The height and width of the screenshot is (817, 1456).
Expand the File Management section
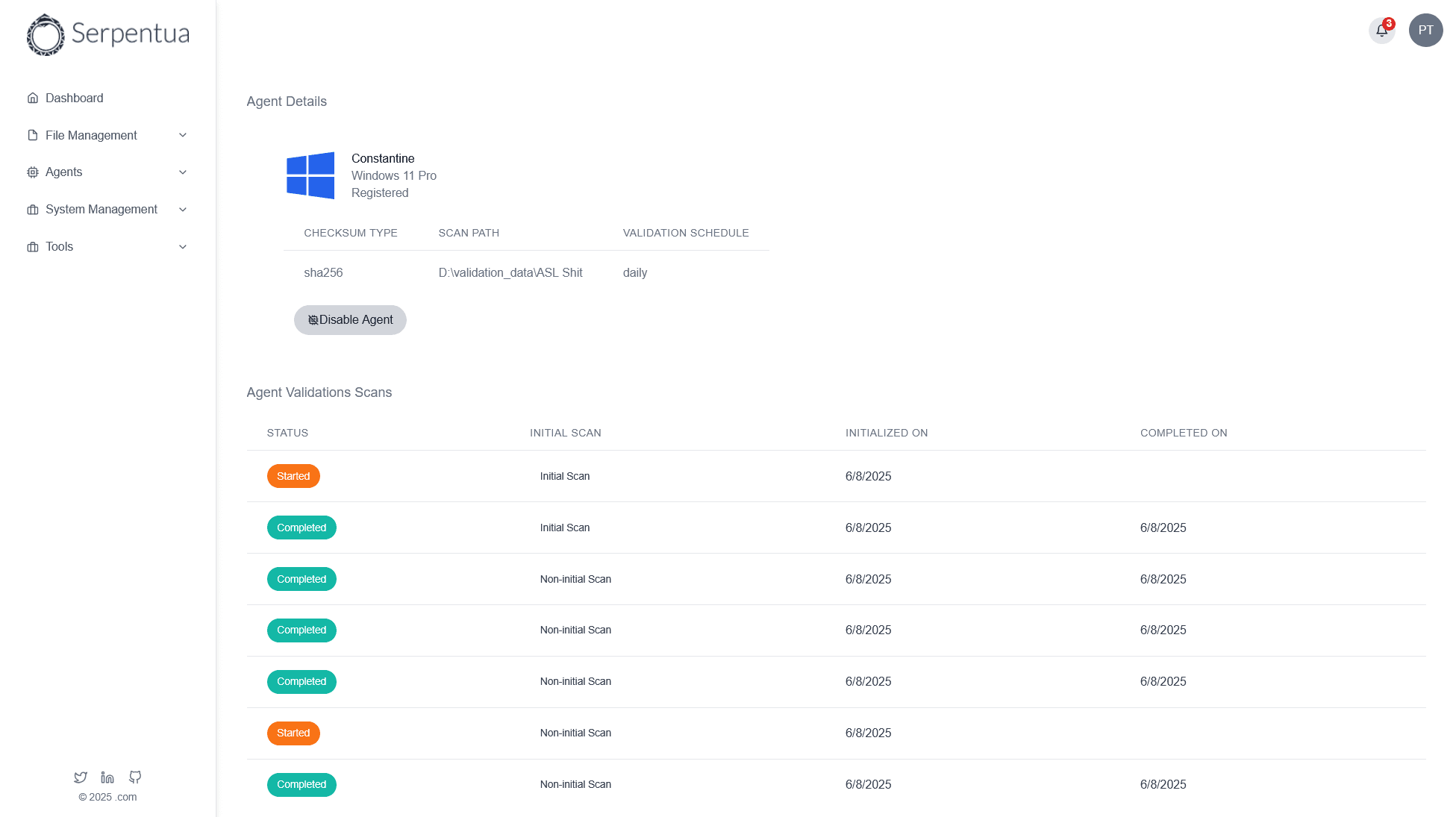point(183,135)
